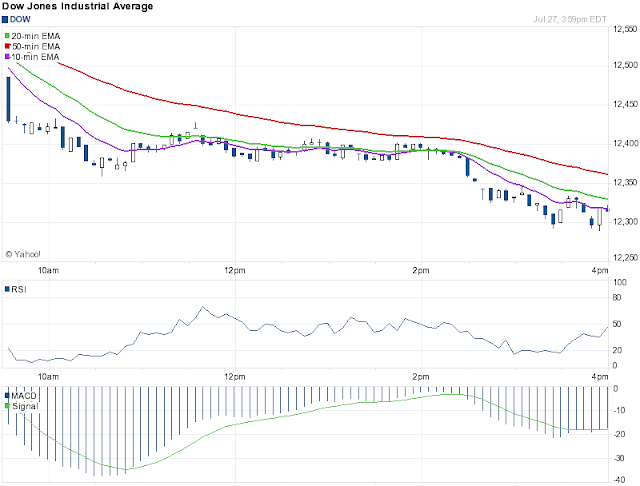Click the 12,550 price axis label
This screenshot has width=640, height=486.
point(625,29)
